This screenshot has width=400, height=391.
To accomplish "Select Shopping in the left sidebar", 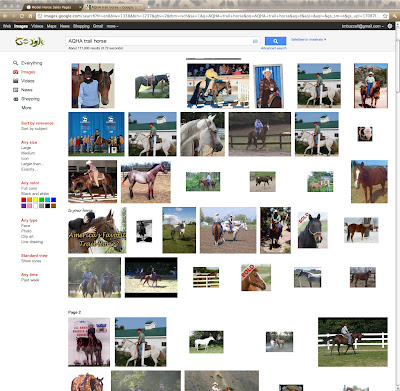I will [30, 99].
